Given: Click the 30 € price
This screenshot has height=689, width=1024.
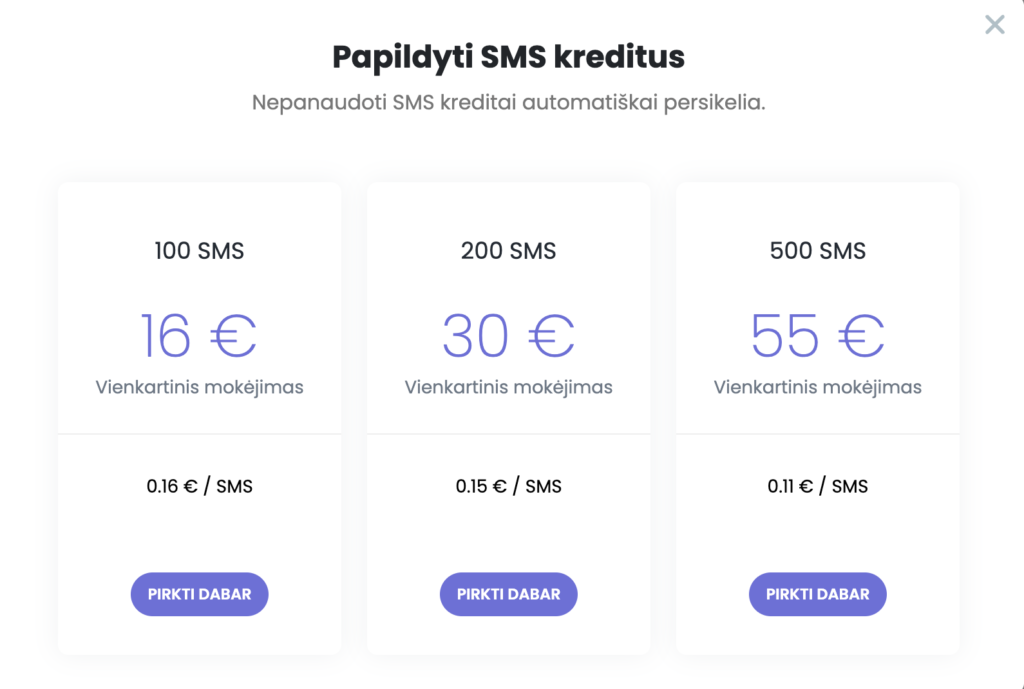Looking at the screenshot, I should click(508, 336).
